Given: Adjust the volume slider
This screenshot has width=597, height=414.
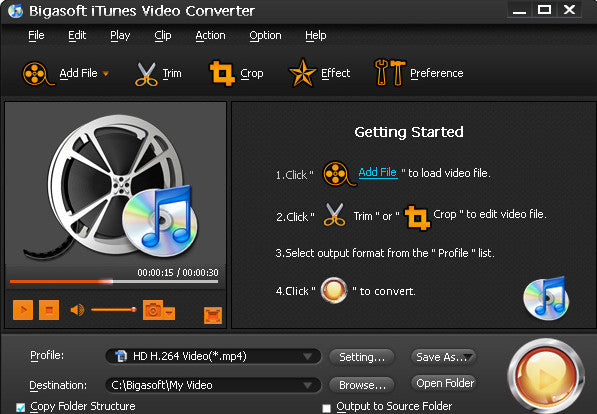Looking at the screenshot, I should click(114, 310).
